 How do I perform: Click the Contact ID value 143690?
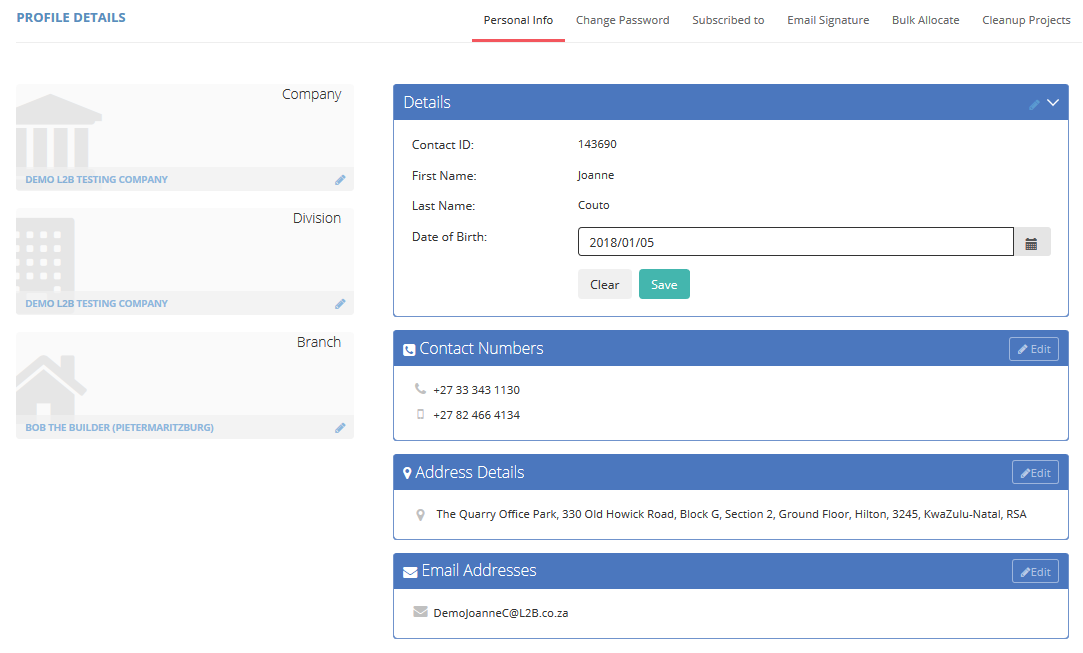point(597,144)
